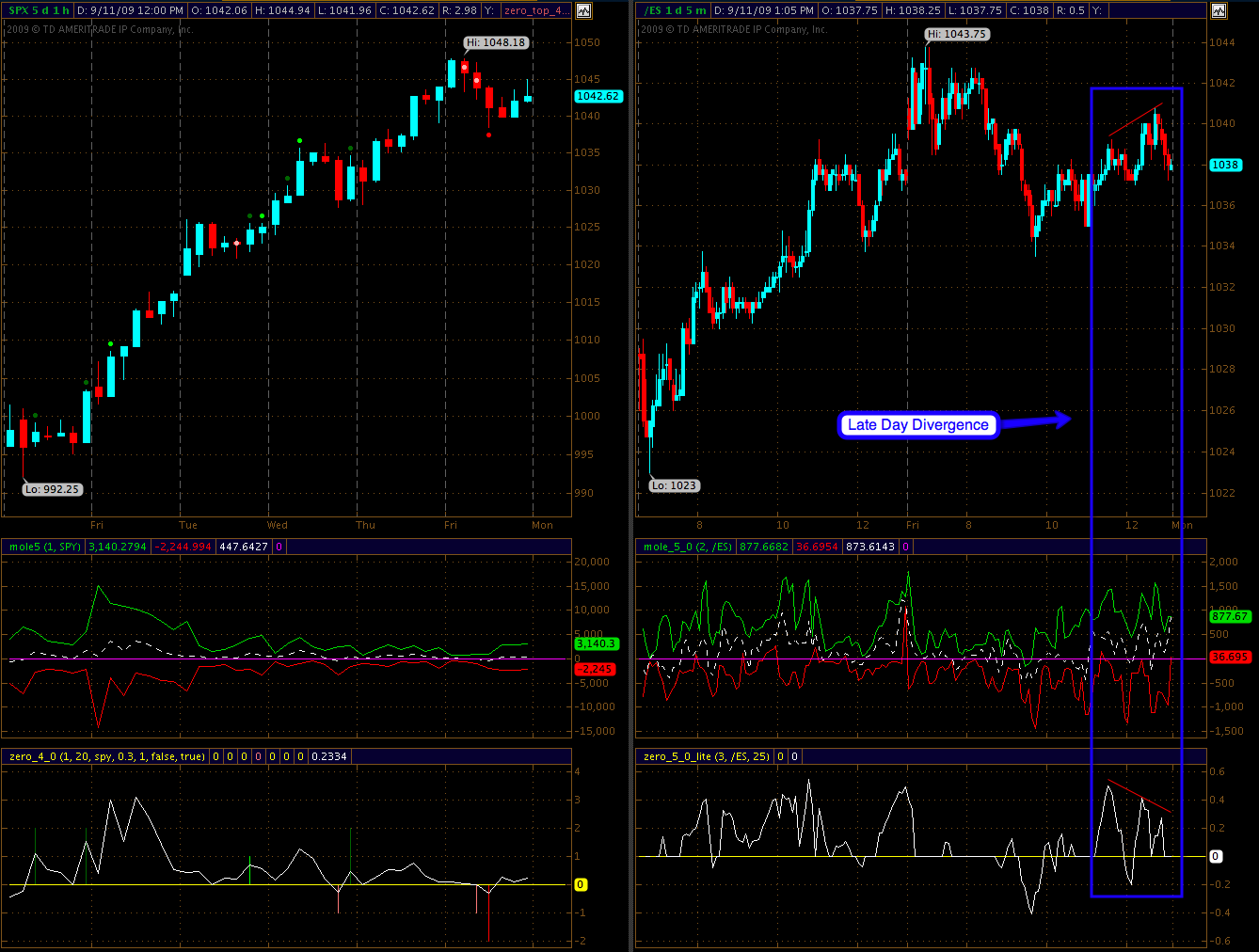1259x952 pixels.
Task: Click the chart icon on the /ES panel
Action: click(x=1219, y=11)
